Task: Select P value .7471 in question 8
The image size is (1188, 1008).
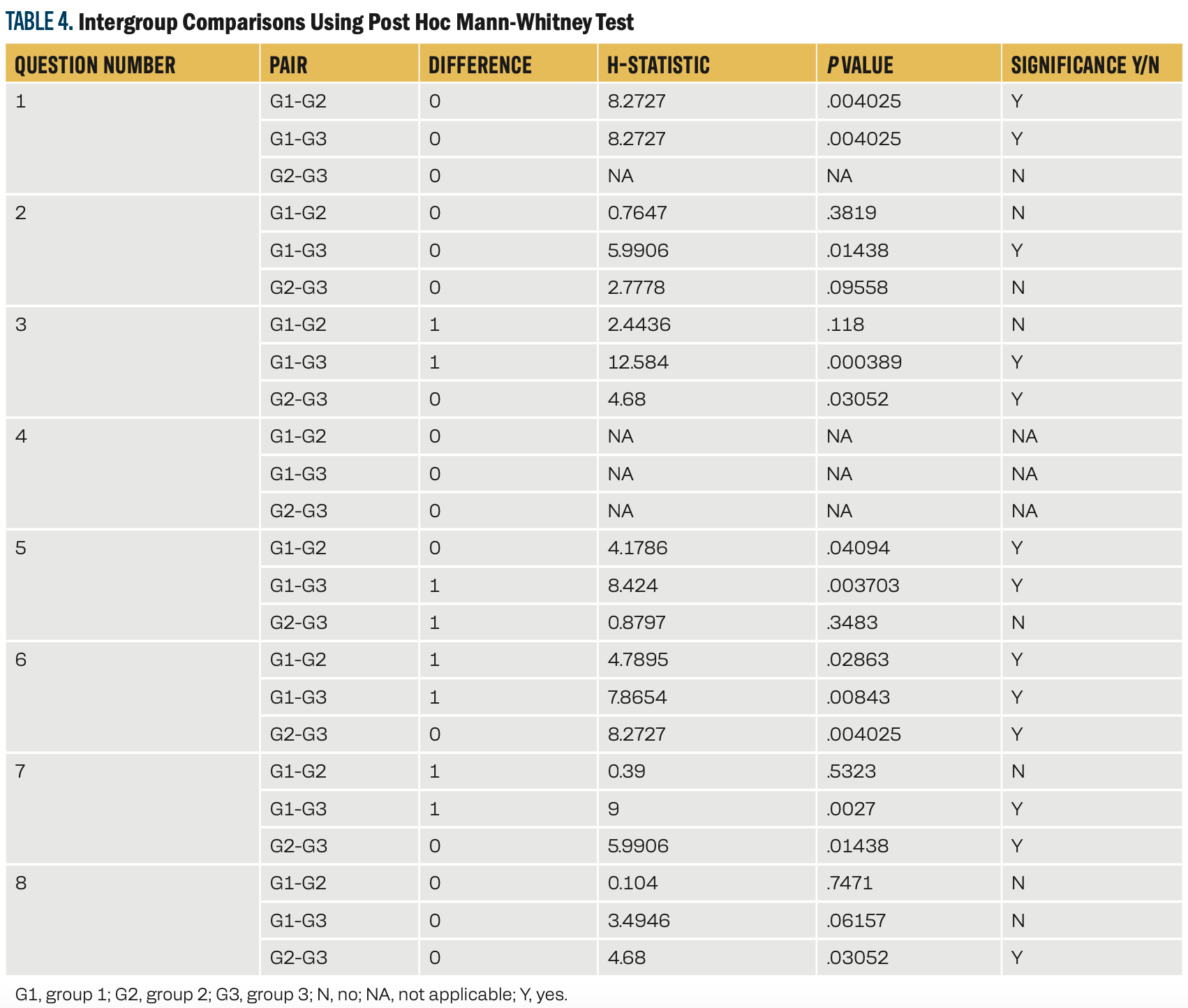Action: point(849,883)
